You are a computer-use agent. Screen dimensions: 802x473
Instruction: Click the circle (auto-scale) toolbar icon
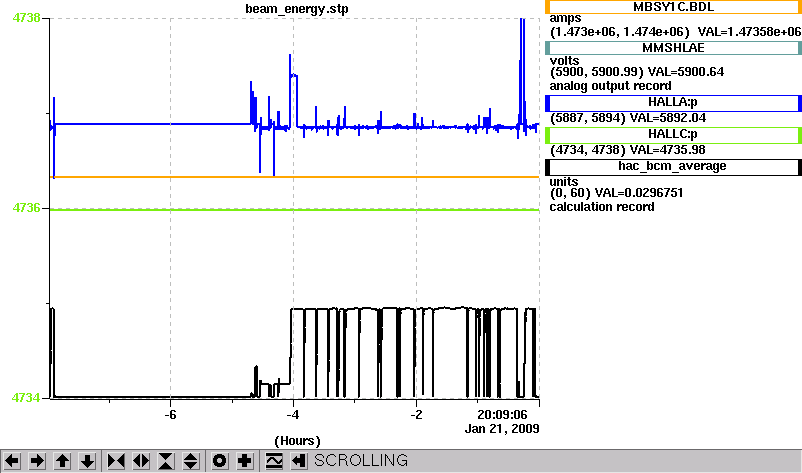[220, 461]
